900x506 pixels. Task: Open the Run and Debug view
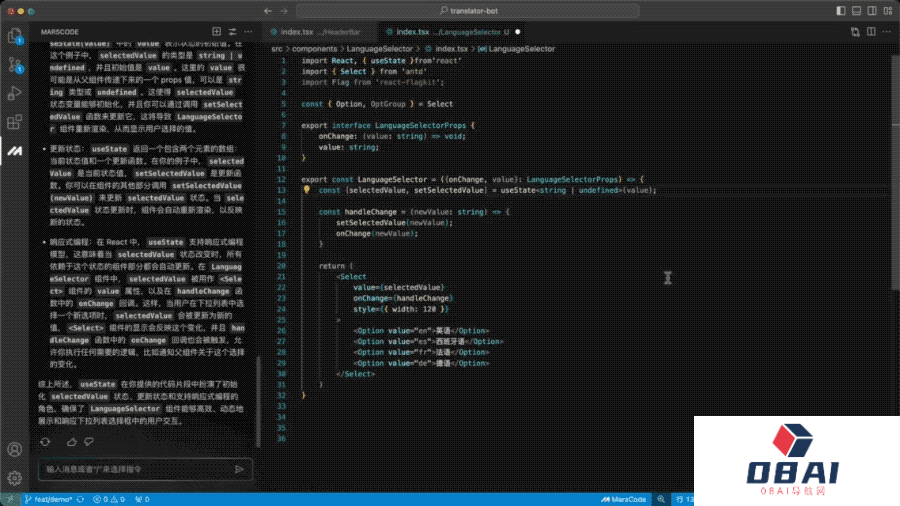15,93
